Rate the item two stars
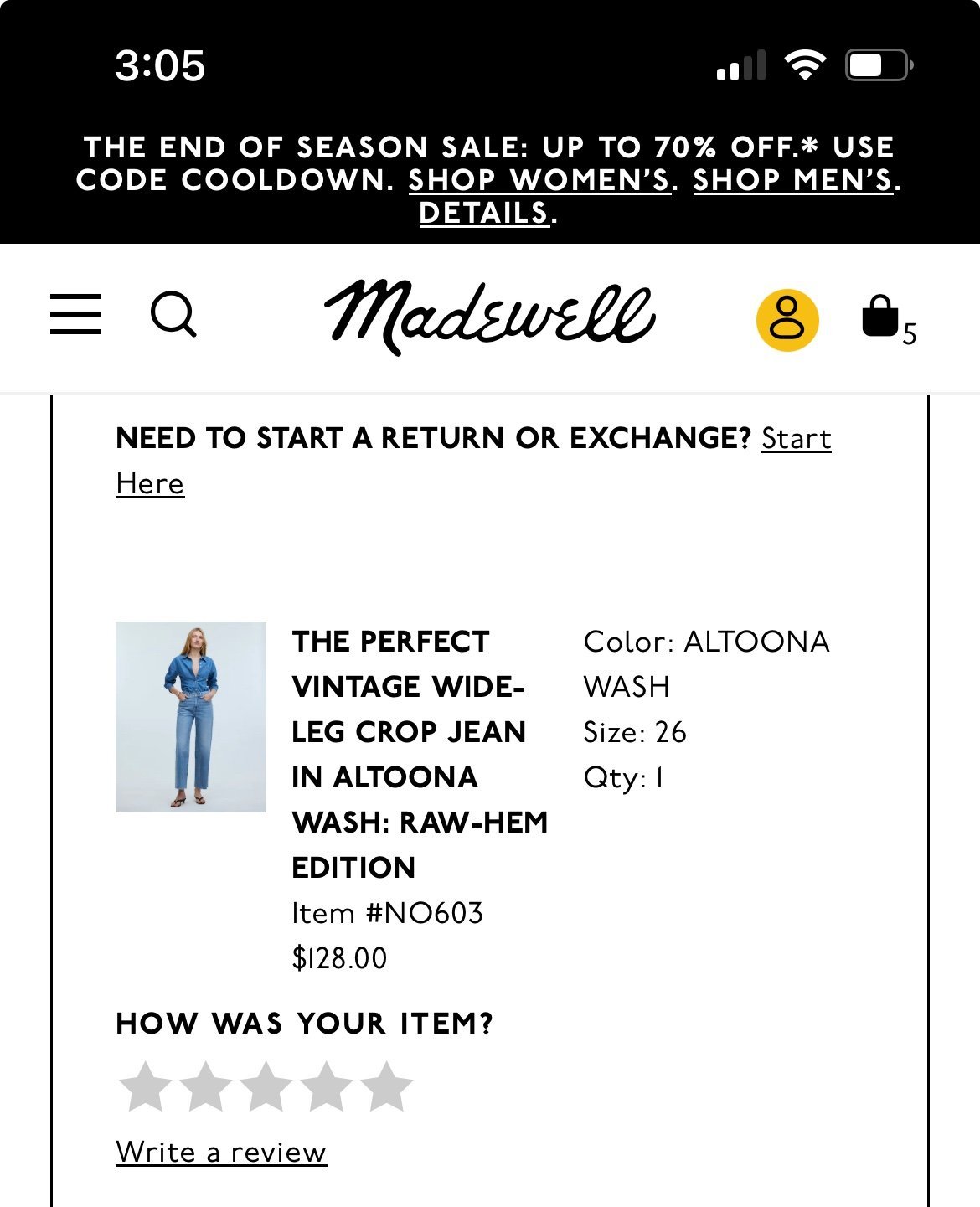 coord(205,1087)
